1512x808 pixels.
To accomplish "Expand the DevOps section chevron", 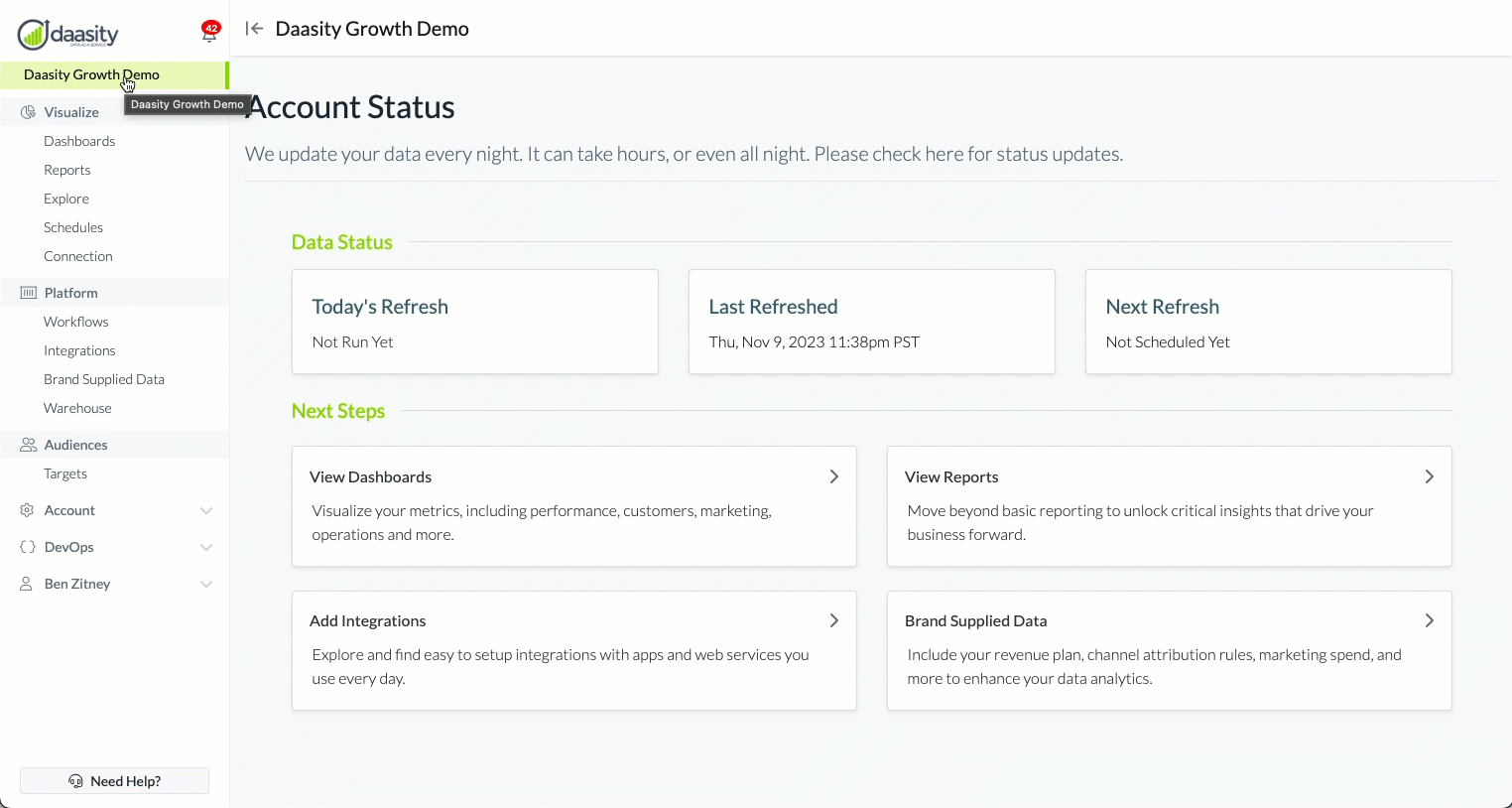I will (206, 547).
